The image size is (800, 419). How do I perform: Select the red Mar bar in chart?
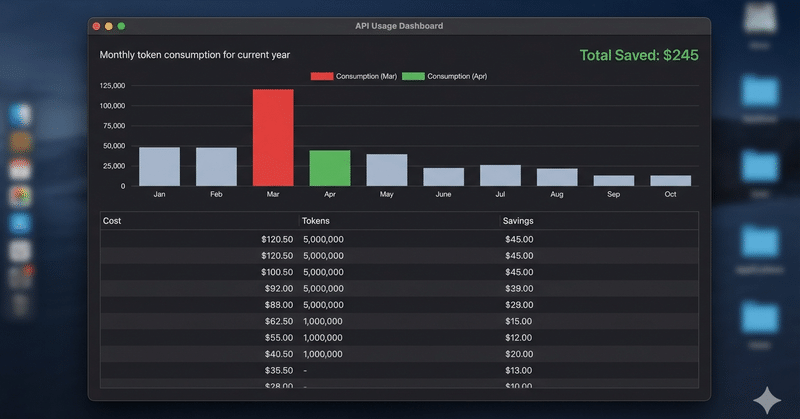click(x=273, y=137)
